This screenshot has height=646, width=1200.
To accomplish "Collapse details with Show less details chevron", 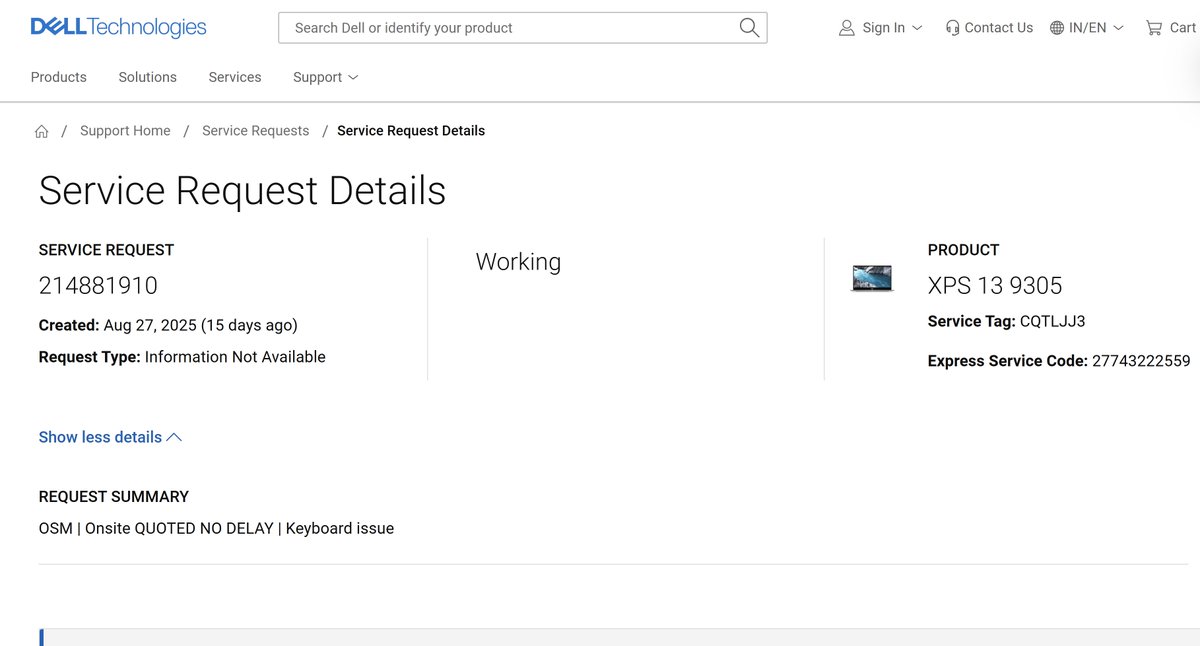I will click(x=174, y=437).
